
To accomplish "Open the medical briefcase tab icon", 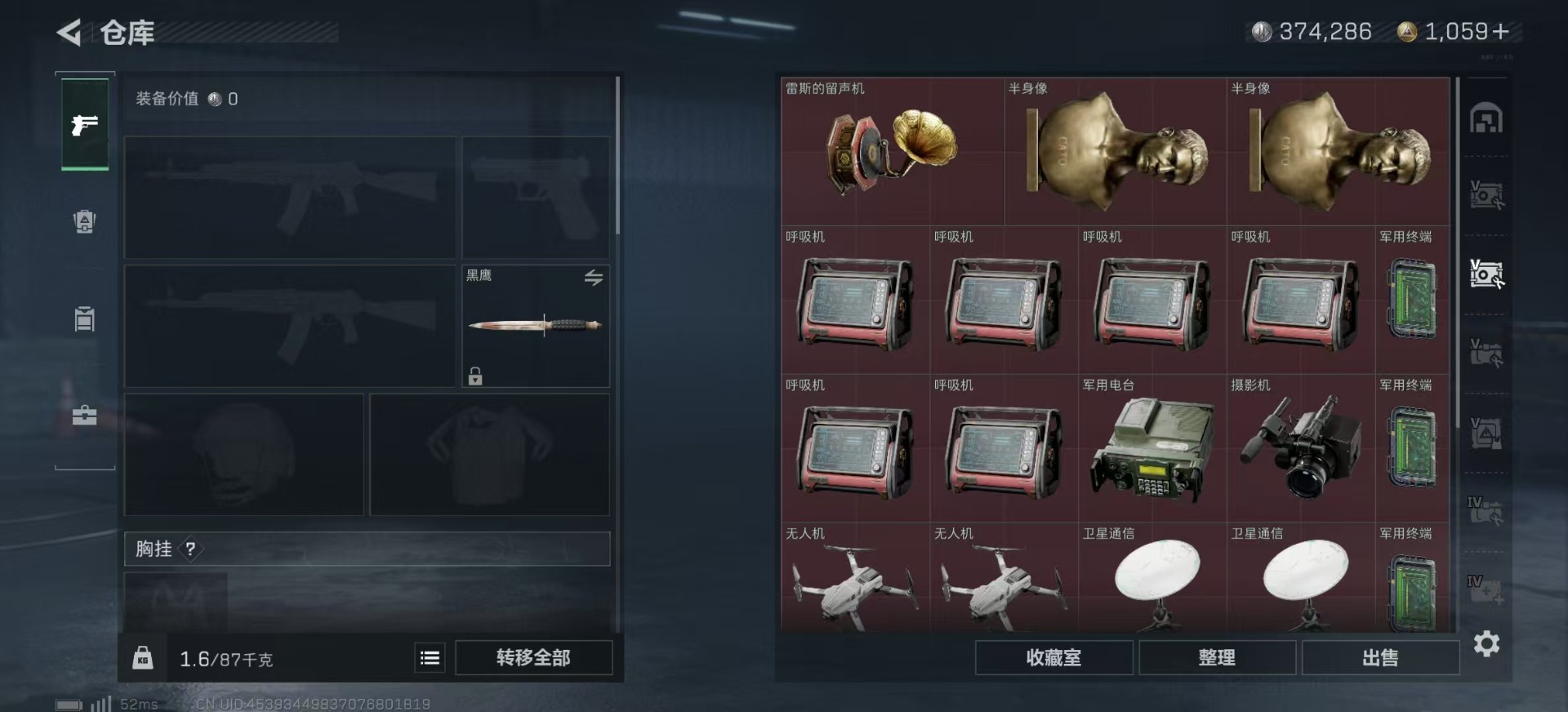I will tap(85, 415).
